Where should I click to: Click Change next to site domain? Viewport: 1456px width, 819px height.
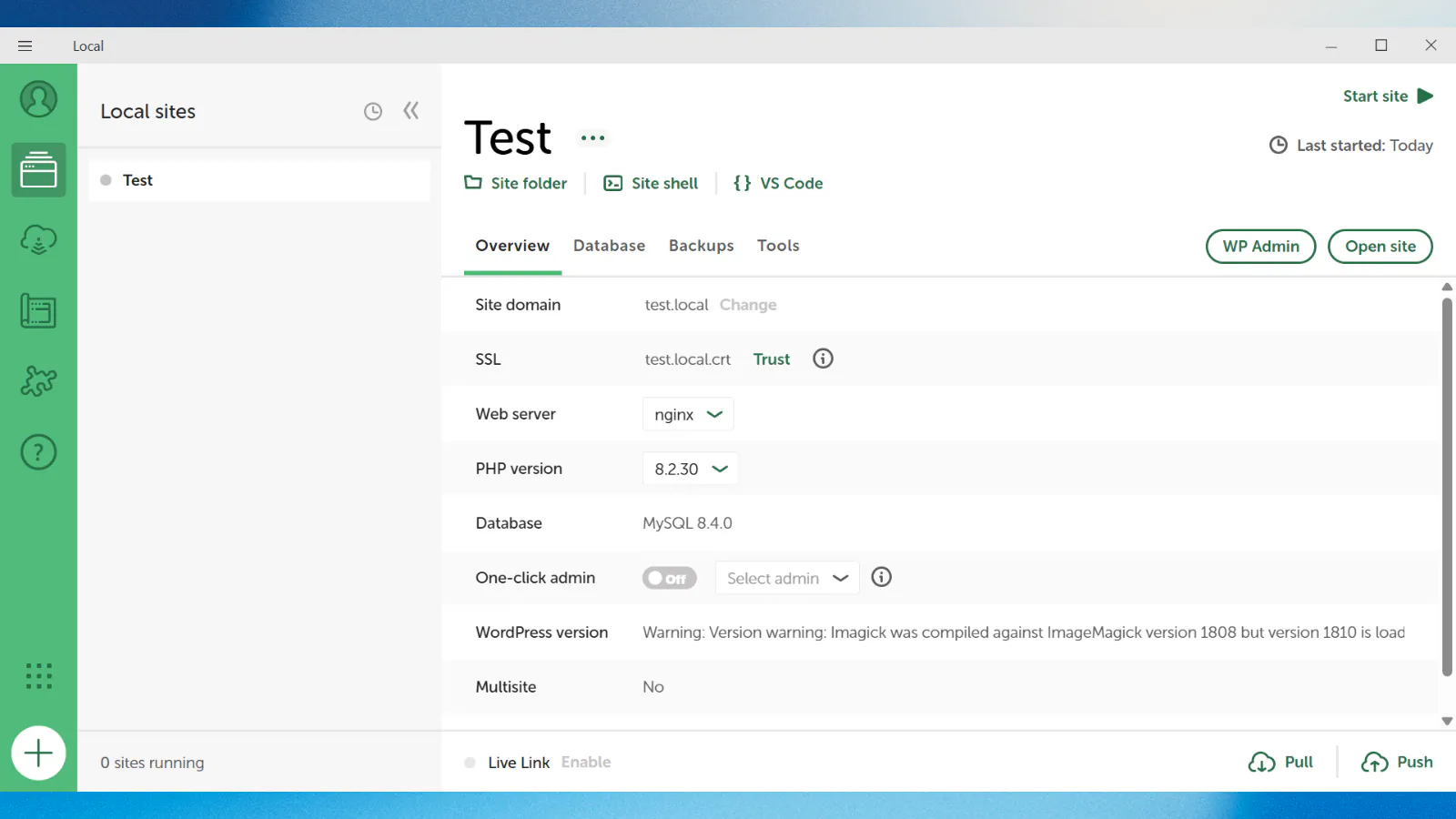(x=748, y=305)
